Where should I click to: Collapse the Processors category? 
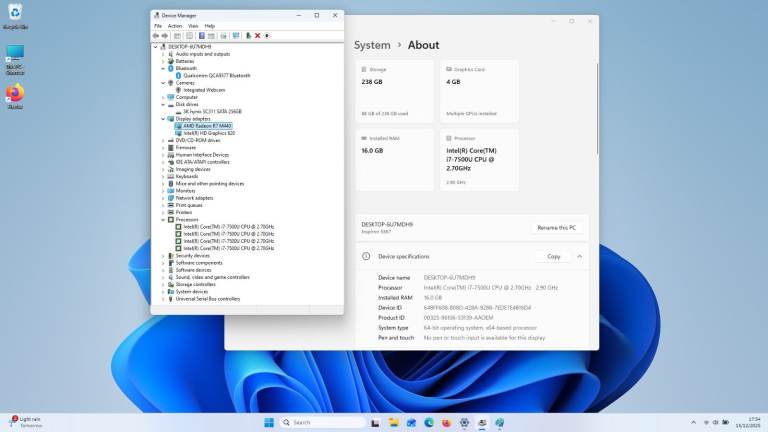163,219
